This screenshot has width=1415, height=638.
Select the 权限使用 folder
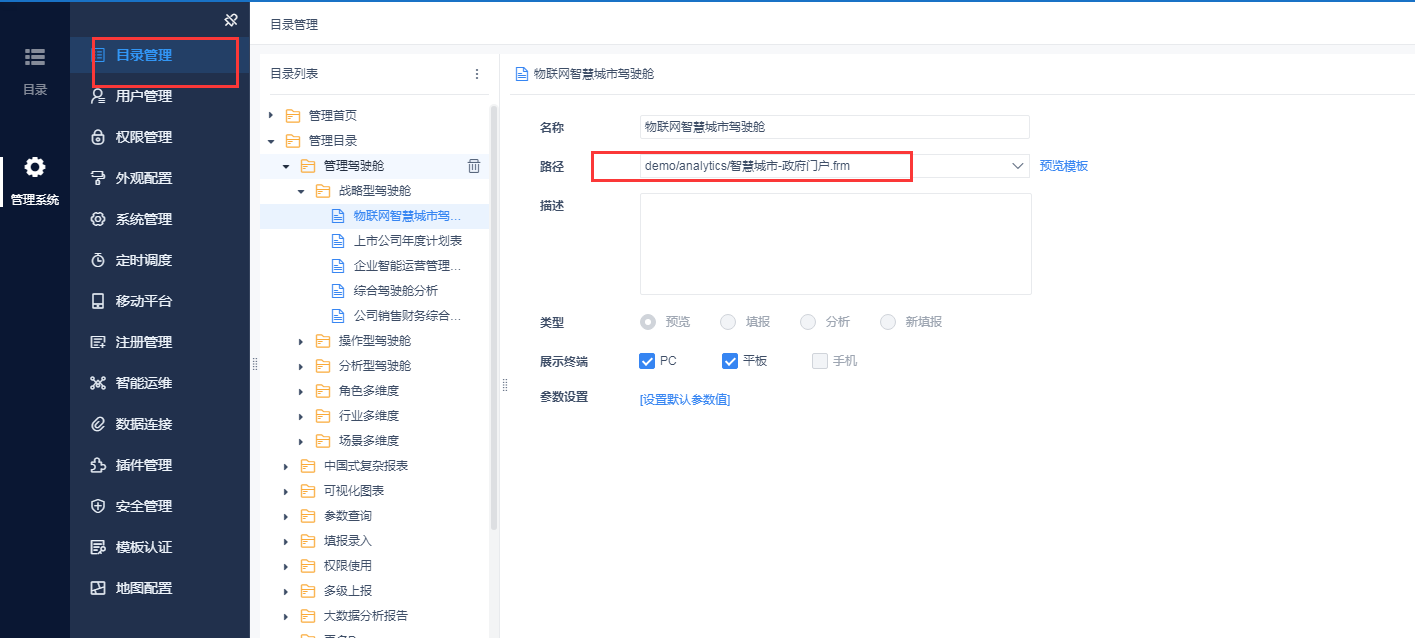pyautogui.click(x=348, y=566)
